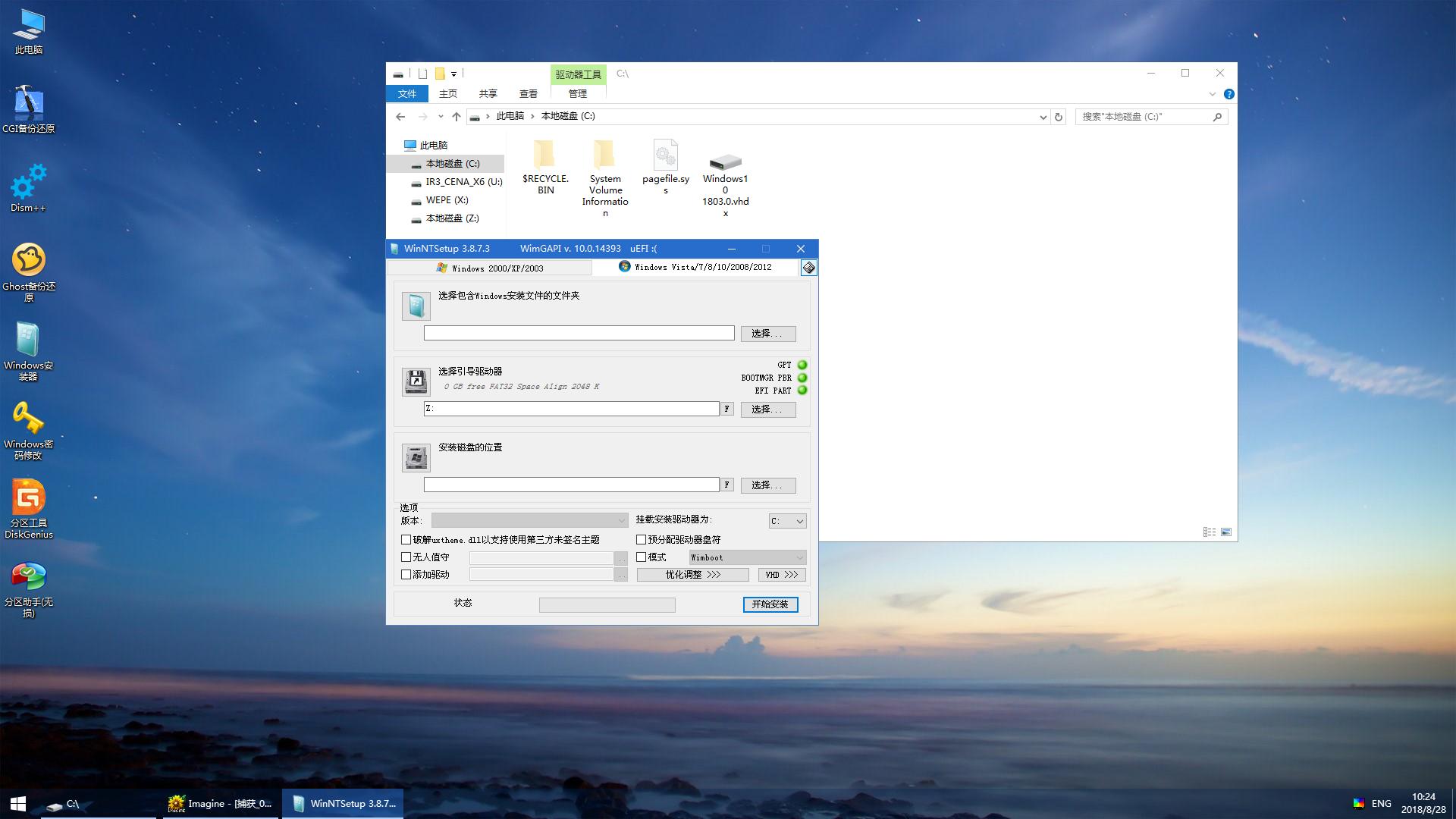Click the Windows install folder path field

pyautogui.click(x=579, y=333)
